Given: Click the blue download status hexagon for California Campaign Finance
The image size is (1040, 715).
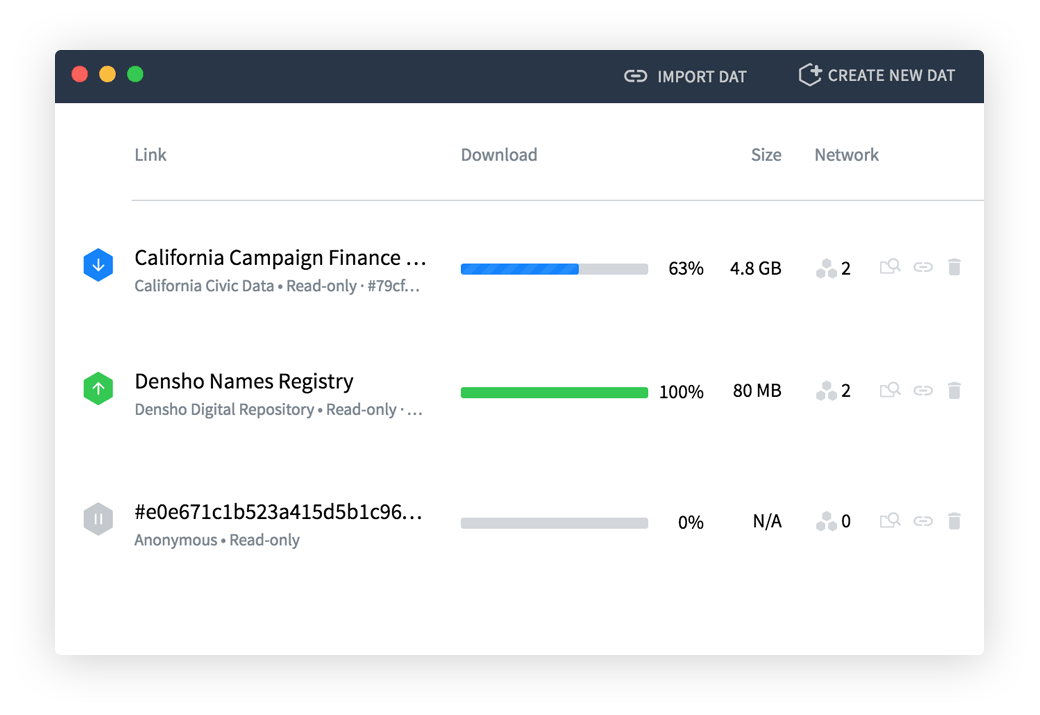Looking at the screenshot, I should [x=98, y=265].
